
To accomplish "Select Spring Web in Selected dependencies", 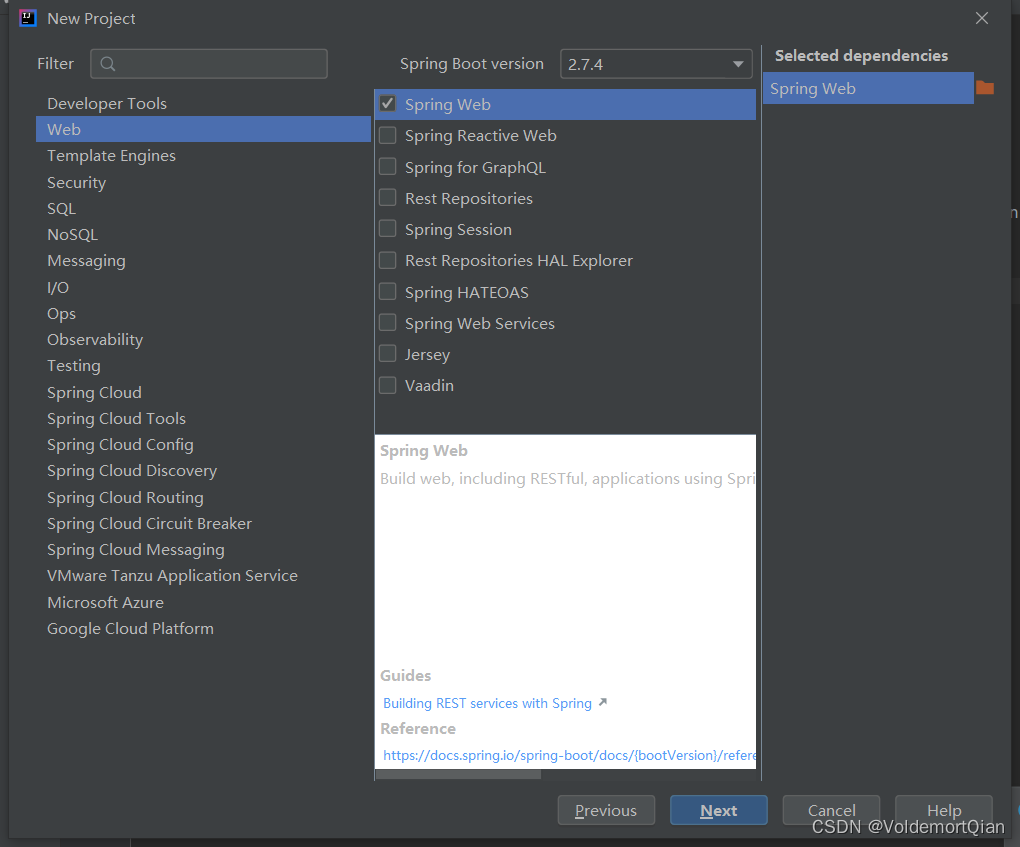I will 868,88.
